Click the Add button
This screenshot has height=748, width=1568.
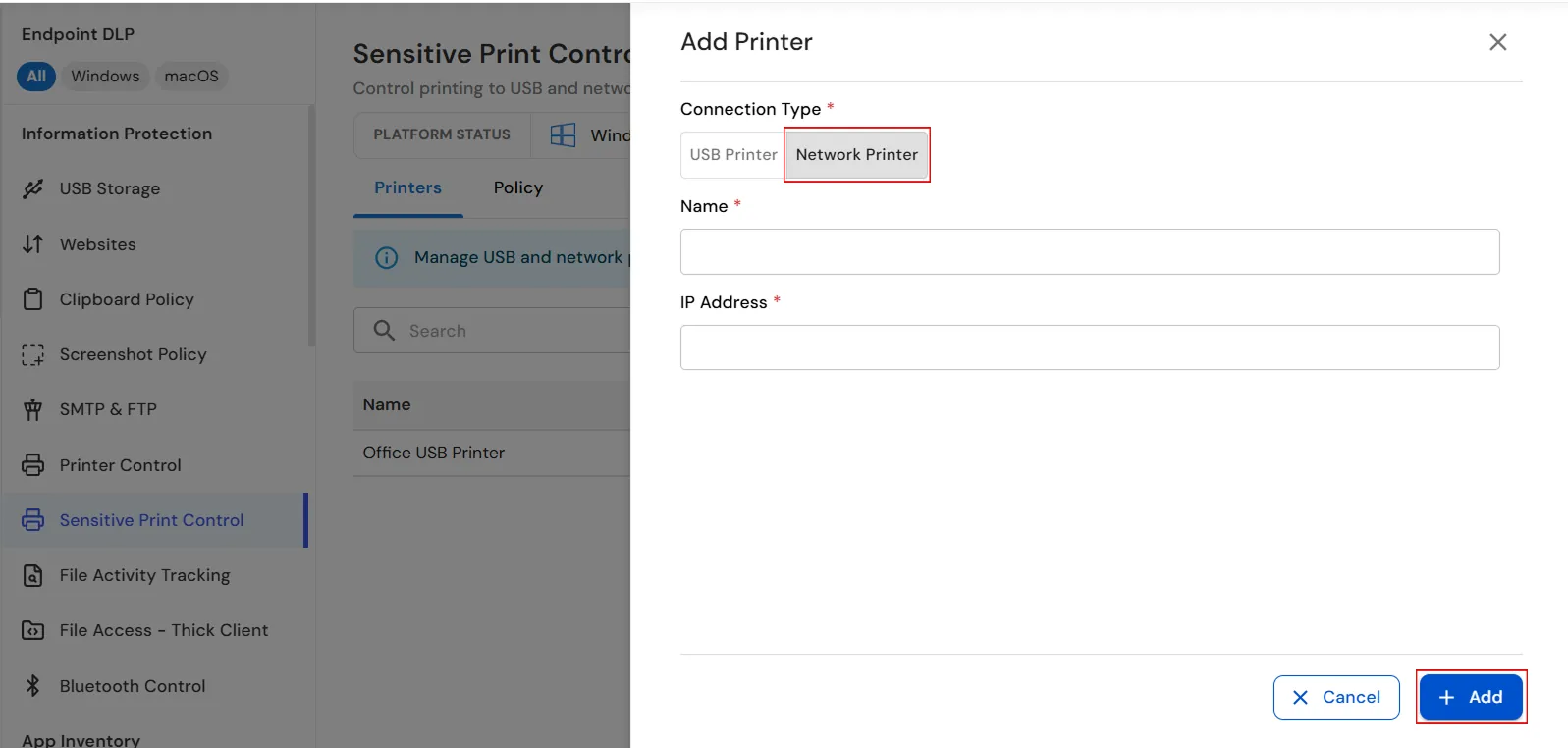tap(1471, 697)
